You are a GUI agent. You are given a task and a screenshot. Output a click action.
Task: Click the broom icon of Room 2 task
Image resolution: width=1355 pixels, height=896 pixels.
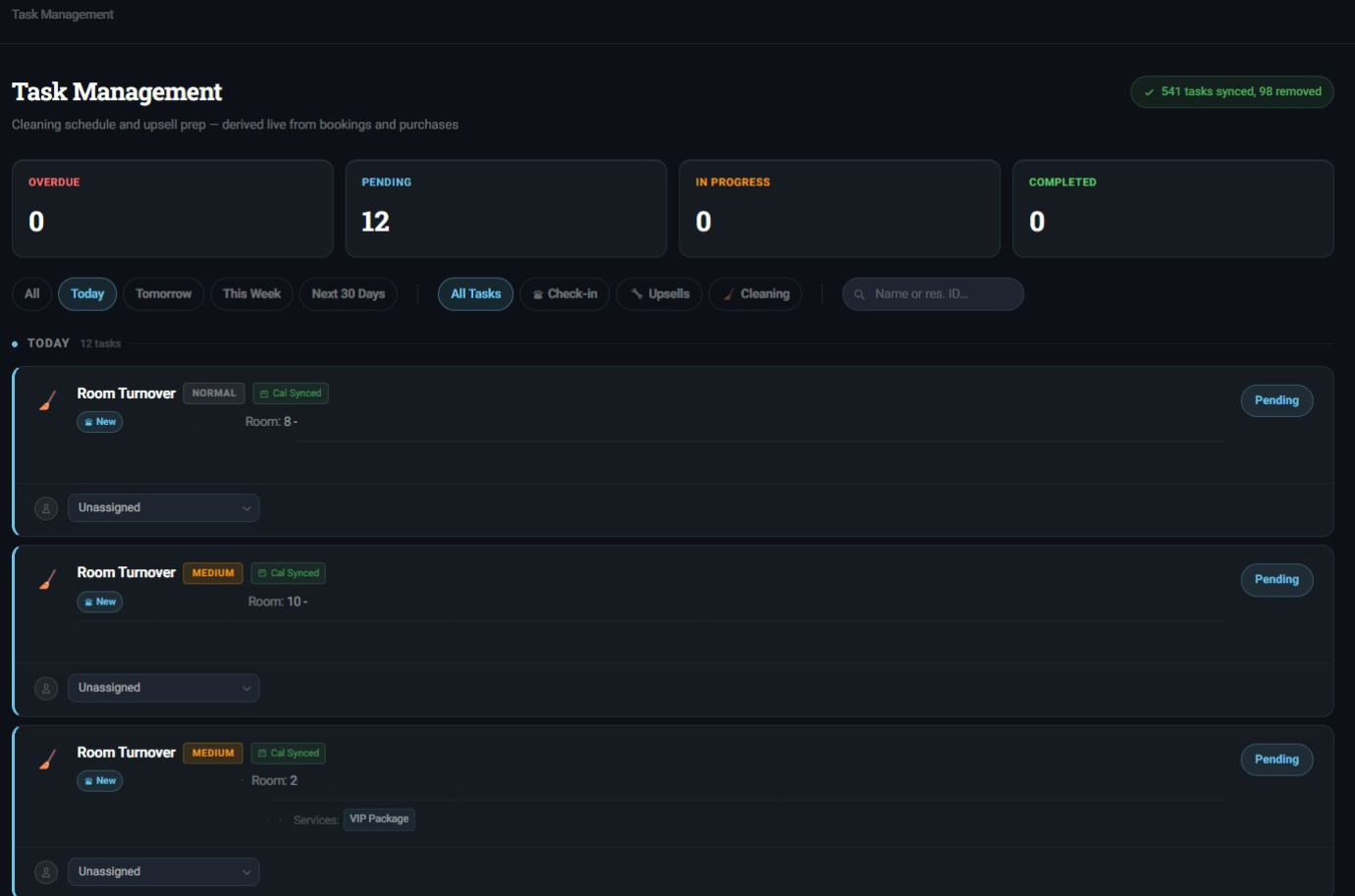click(47, 760)
